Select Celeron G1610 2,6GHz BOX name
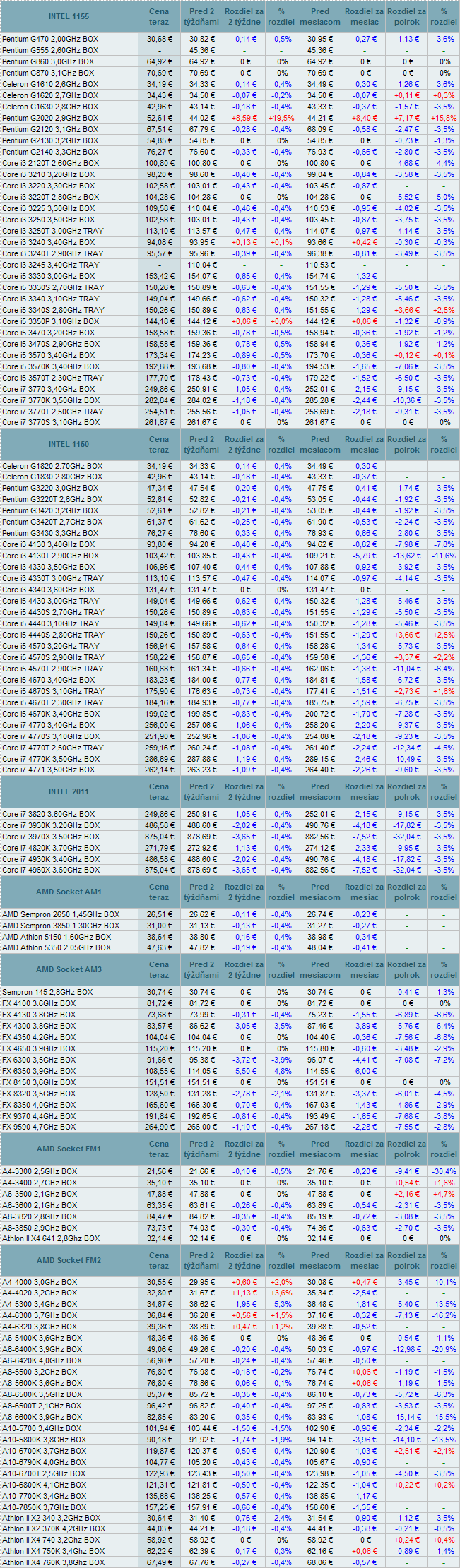Viewport: 460px width, 1568px height. tap(50, 84)
